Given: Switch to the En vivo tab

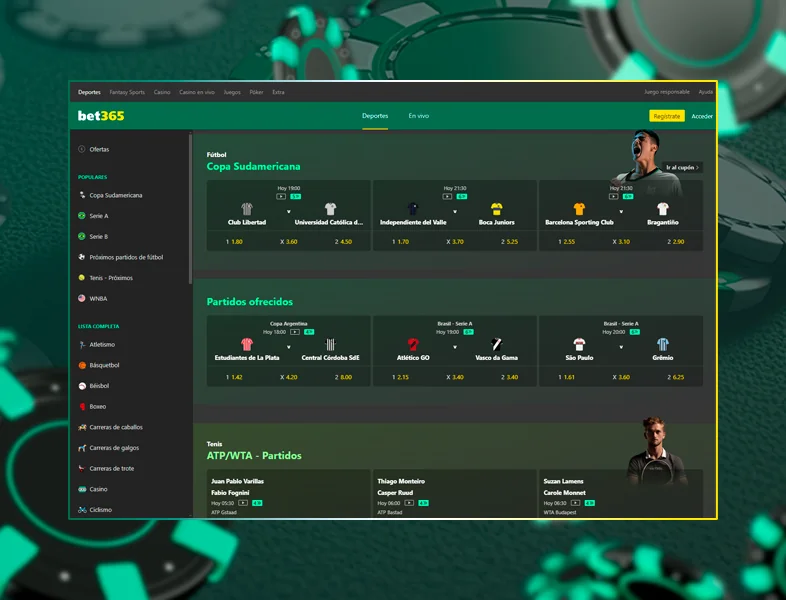Looking at the screenshot, I should point(418,116).
